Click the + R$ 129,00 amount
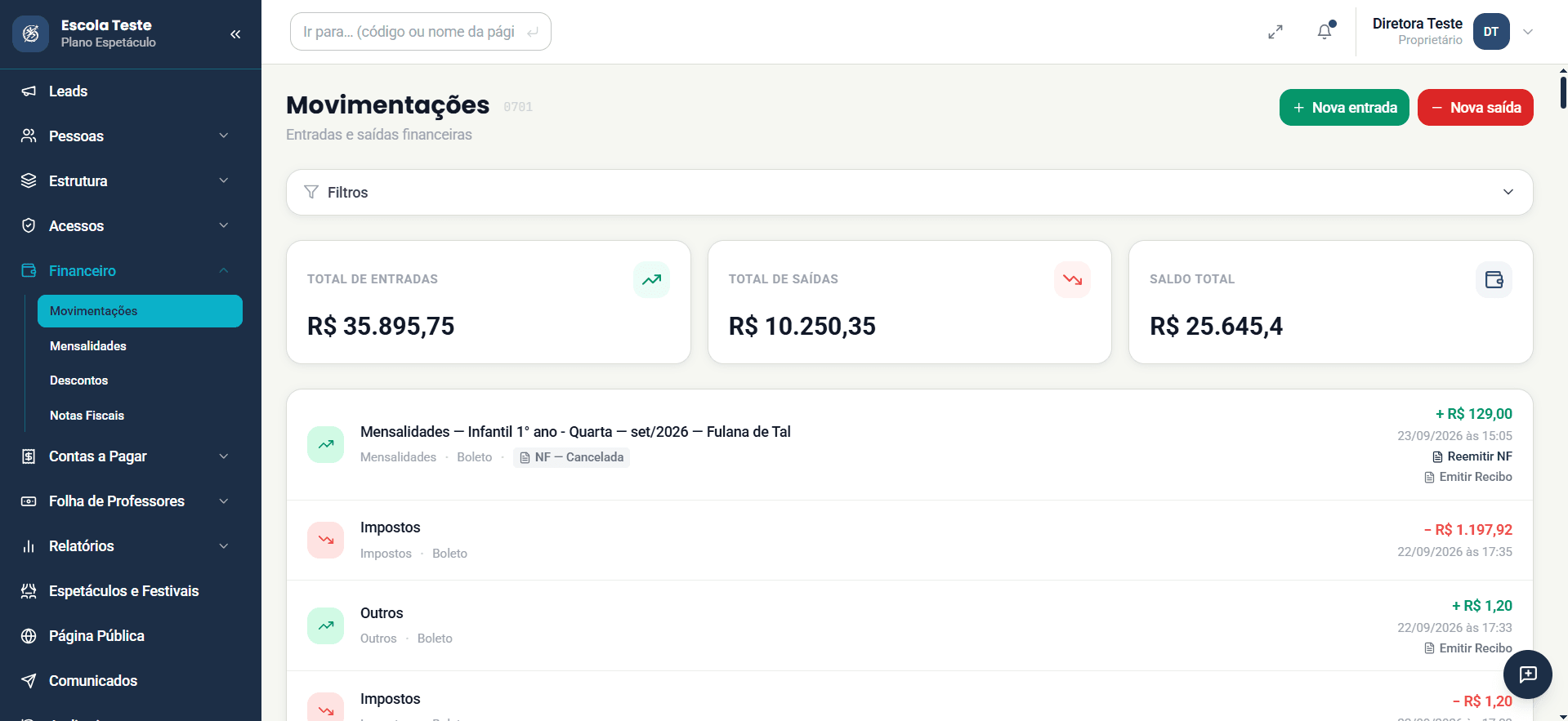This screenshot has height=721, width=1568. click(1474, 414)
